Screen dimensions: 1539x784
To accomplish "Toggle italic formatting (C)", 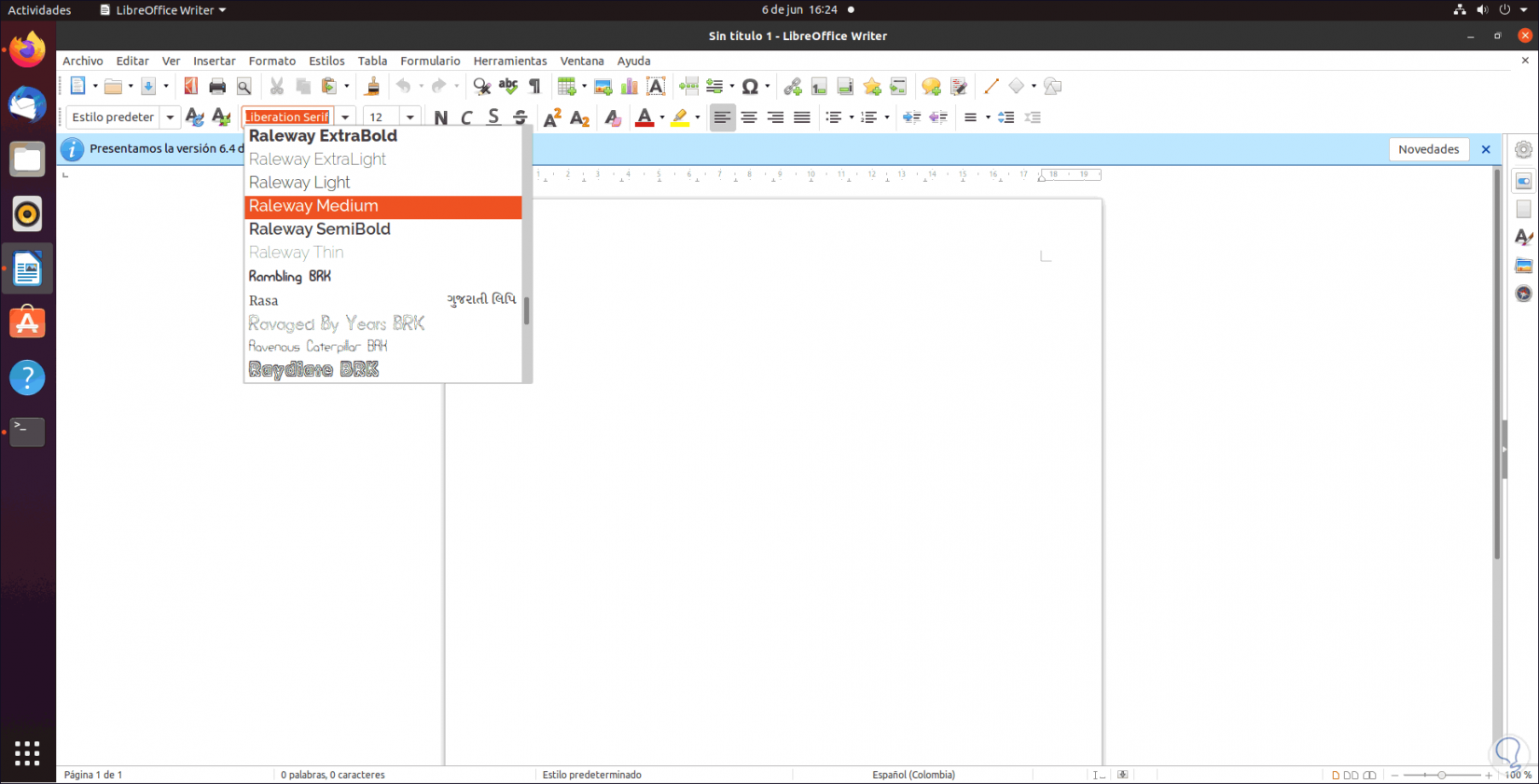I will pyautogui.click(x=466, y=117).
